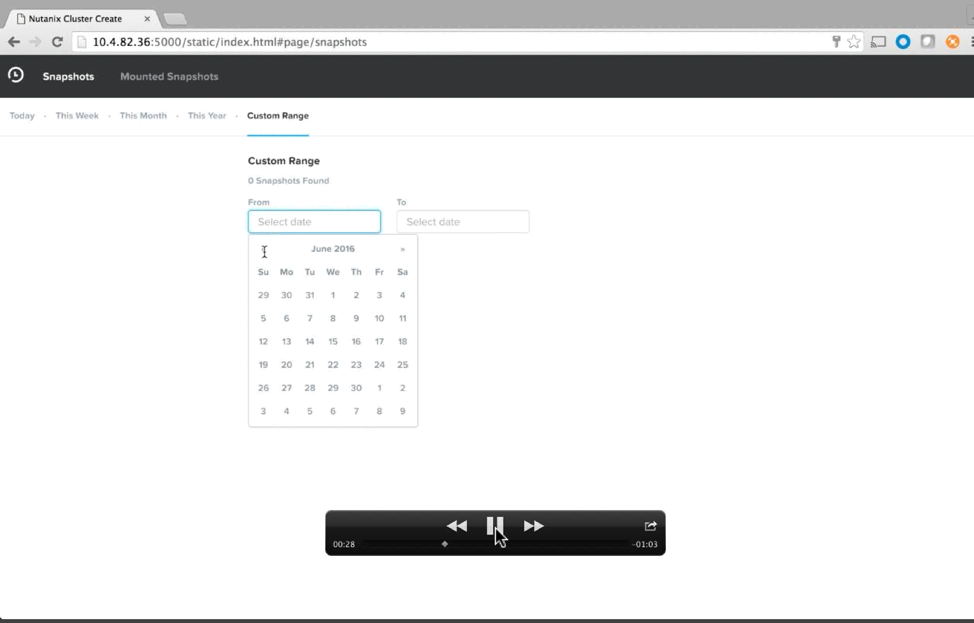
Task: Select June 30 in the calendar
Action: [356, 388]
